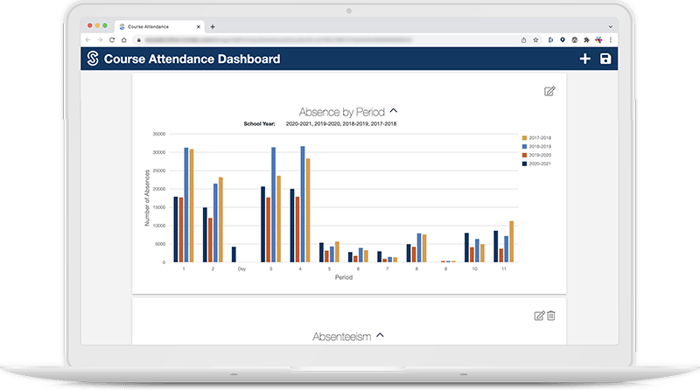
Task: Click the lock icon in address bar
Action: 139,40
